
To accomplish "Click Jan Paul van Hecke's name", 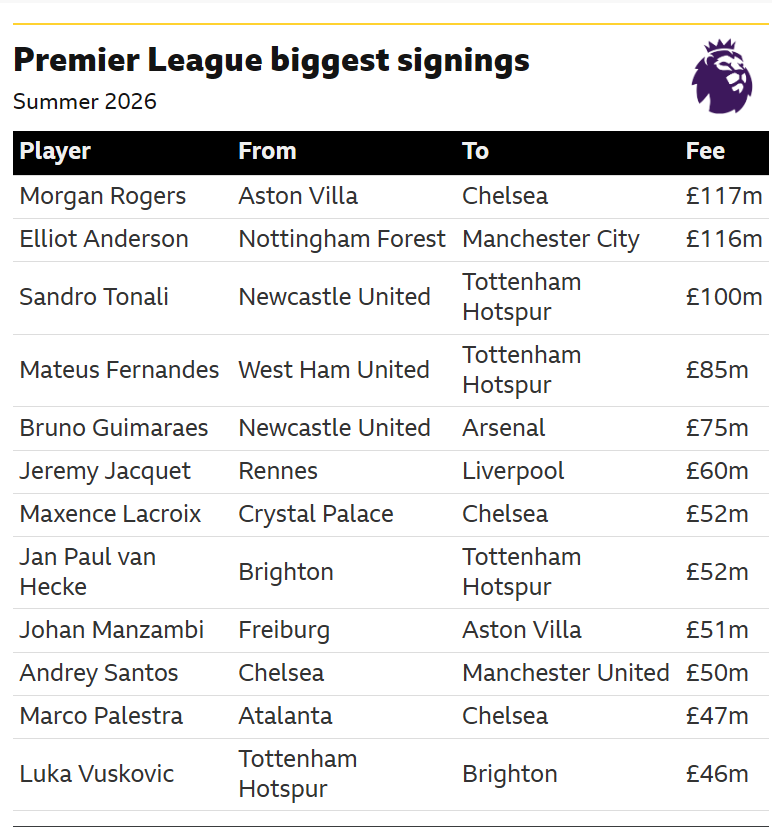I will point(88,572).
